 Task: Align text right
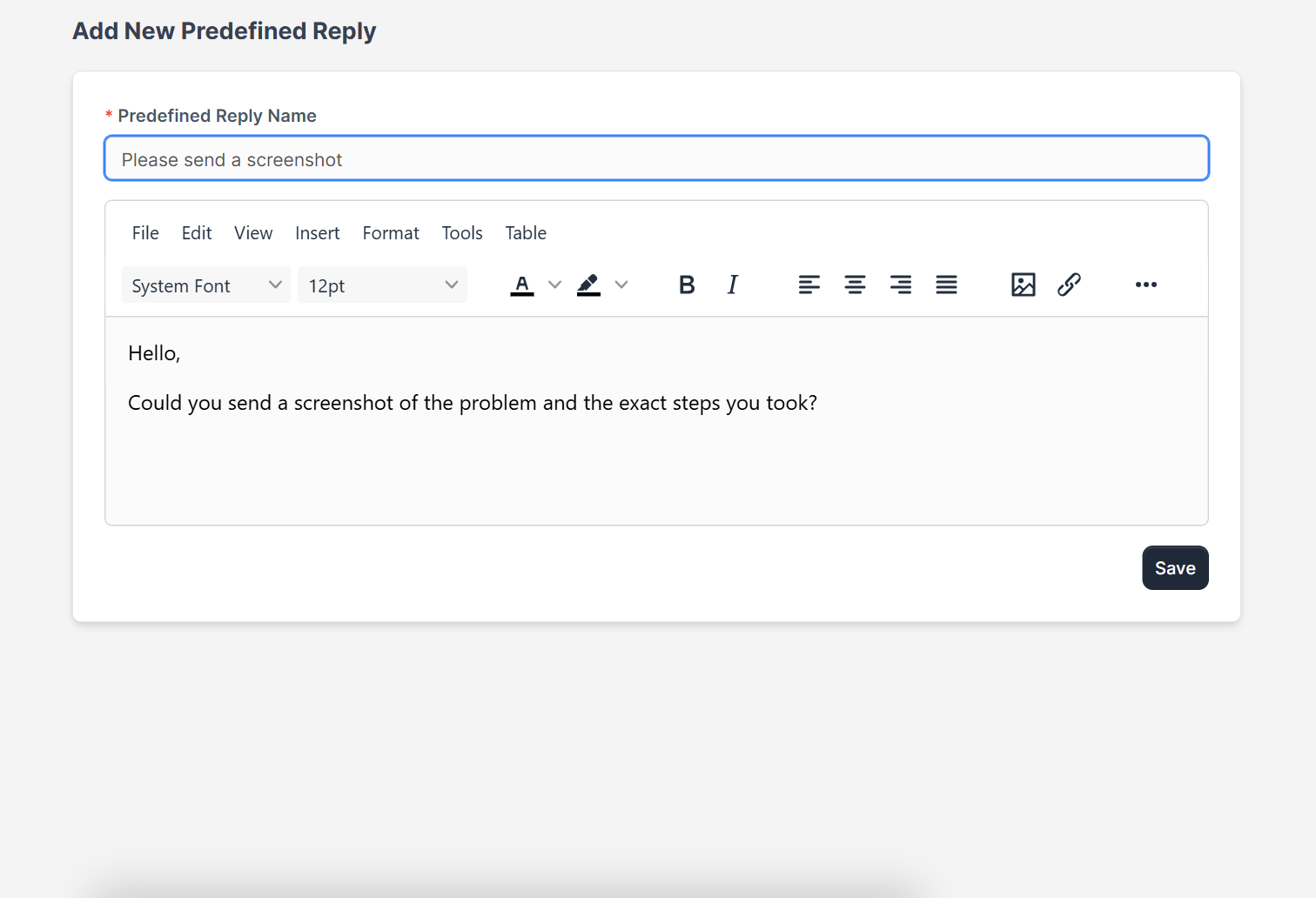click(901, 285)
